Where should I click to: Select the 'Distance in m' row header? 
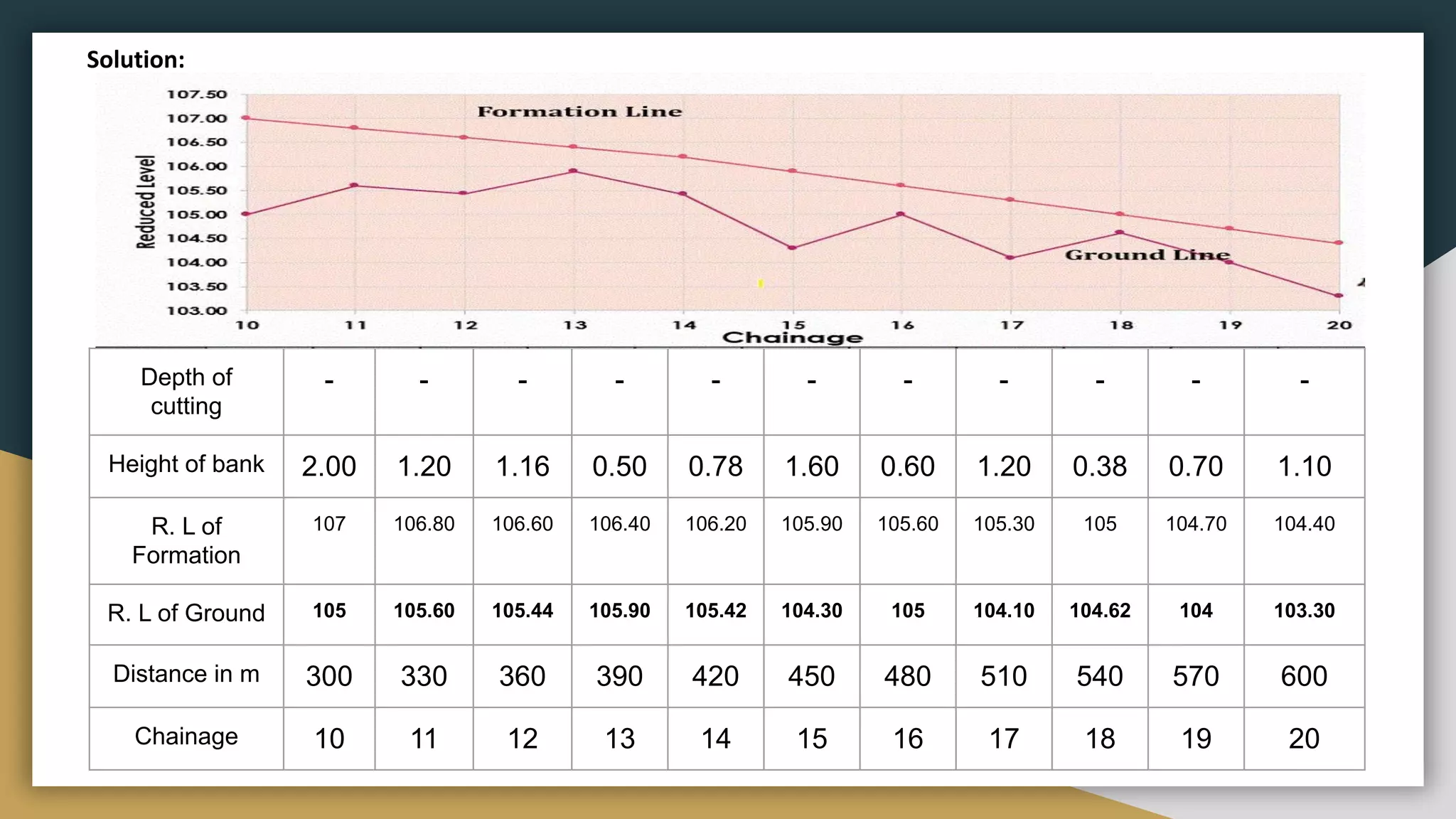tap(186, 674)
